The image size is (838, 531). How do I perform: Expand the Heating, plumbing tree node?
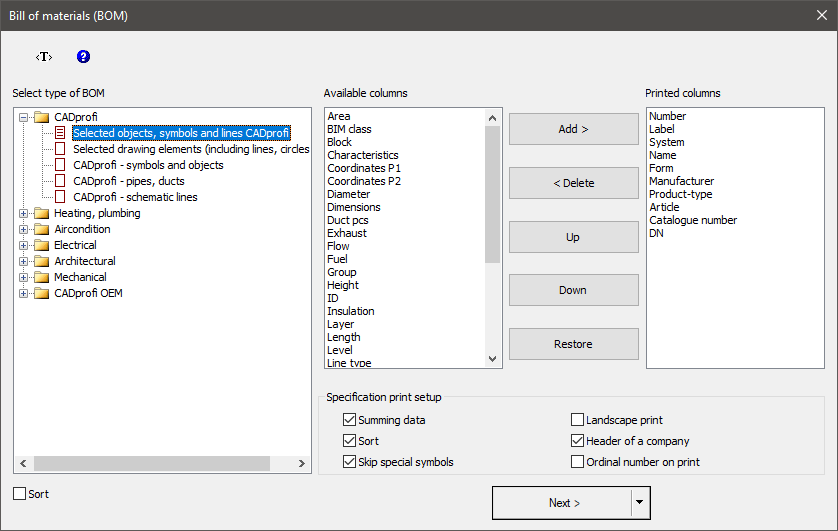tap(24, 213)
